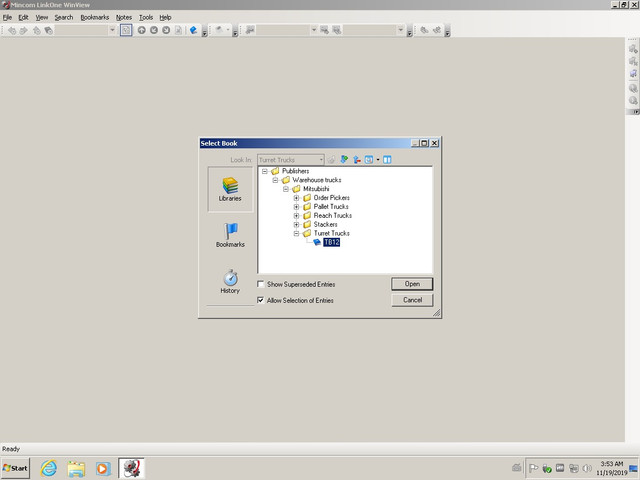Cancel the Select Book dialog
The height and width of the screenshot is (480, 640).
(412, 300)
